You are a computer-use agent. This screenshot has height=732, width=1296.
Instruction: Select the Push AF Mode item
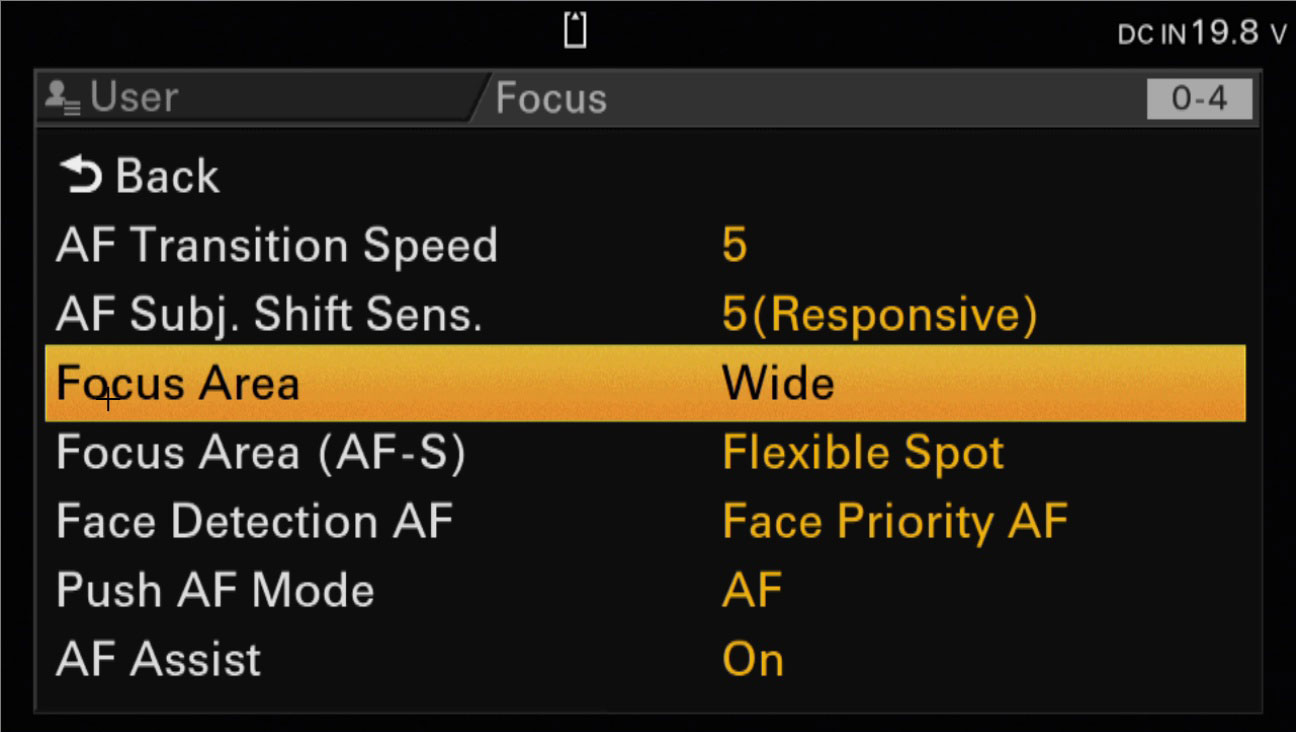point(215,591)
